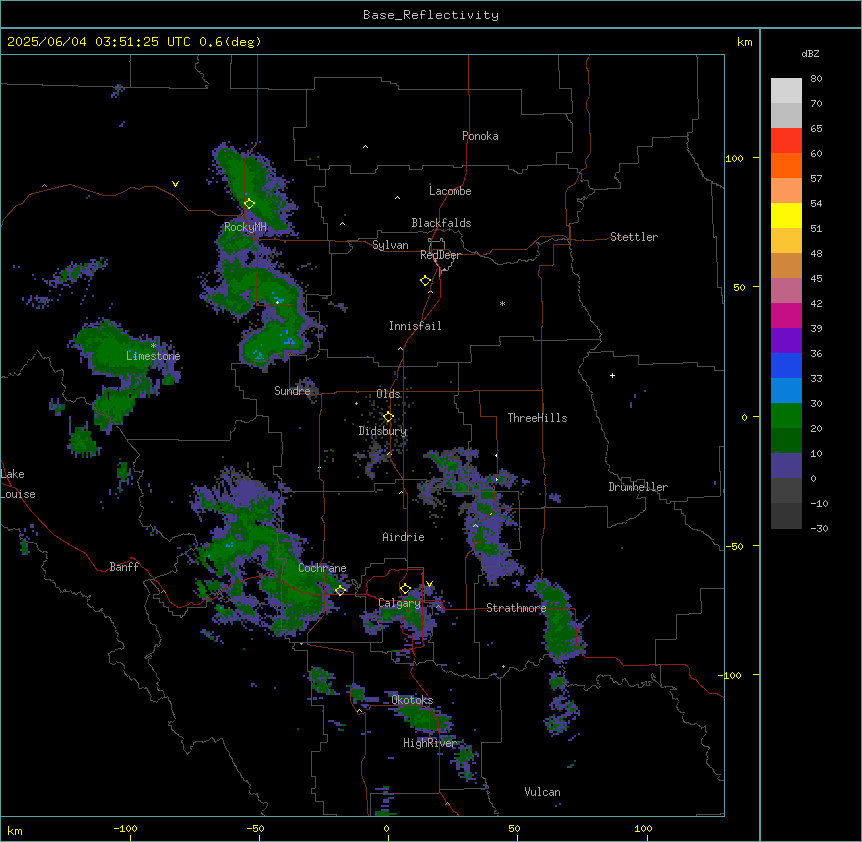Click the Stettler label
The height and width of the screenshot is (842, 862).
(x=634, y=237)
